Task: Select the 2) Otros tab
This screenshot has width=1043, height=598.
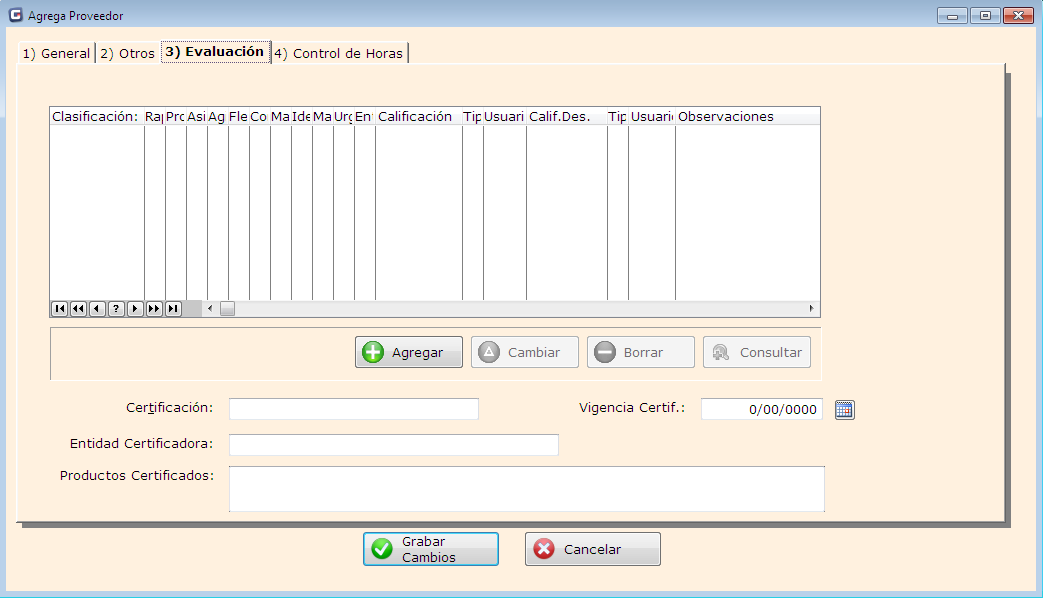Action: click(x=127, y=53)
